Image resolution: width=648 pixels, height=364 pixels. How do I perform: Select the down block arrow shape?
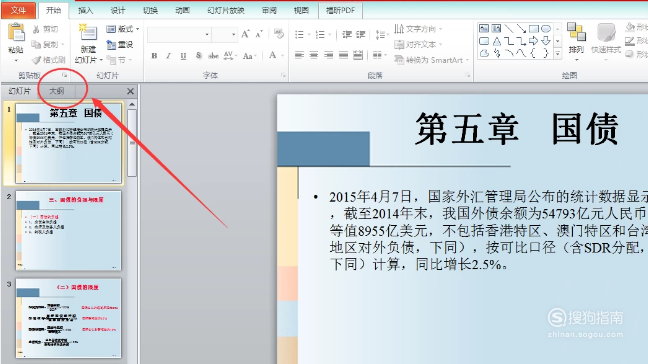coord(546,41)
